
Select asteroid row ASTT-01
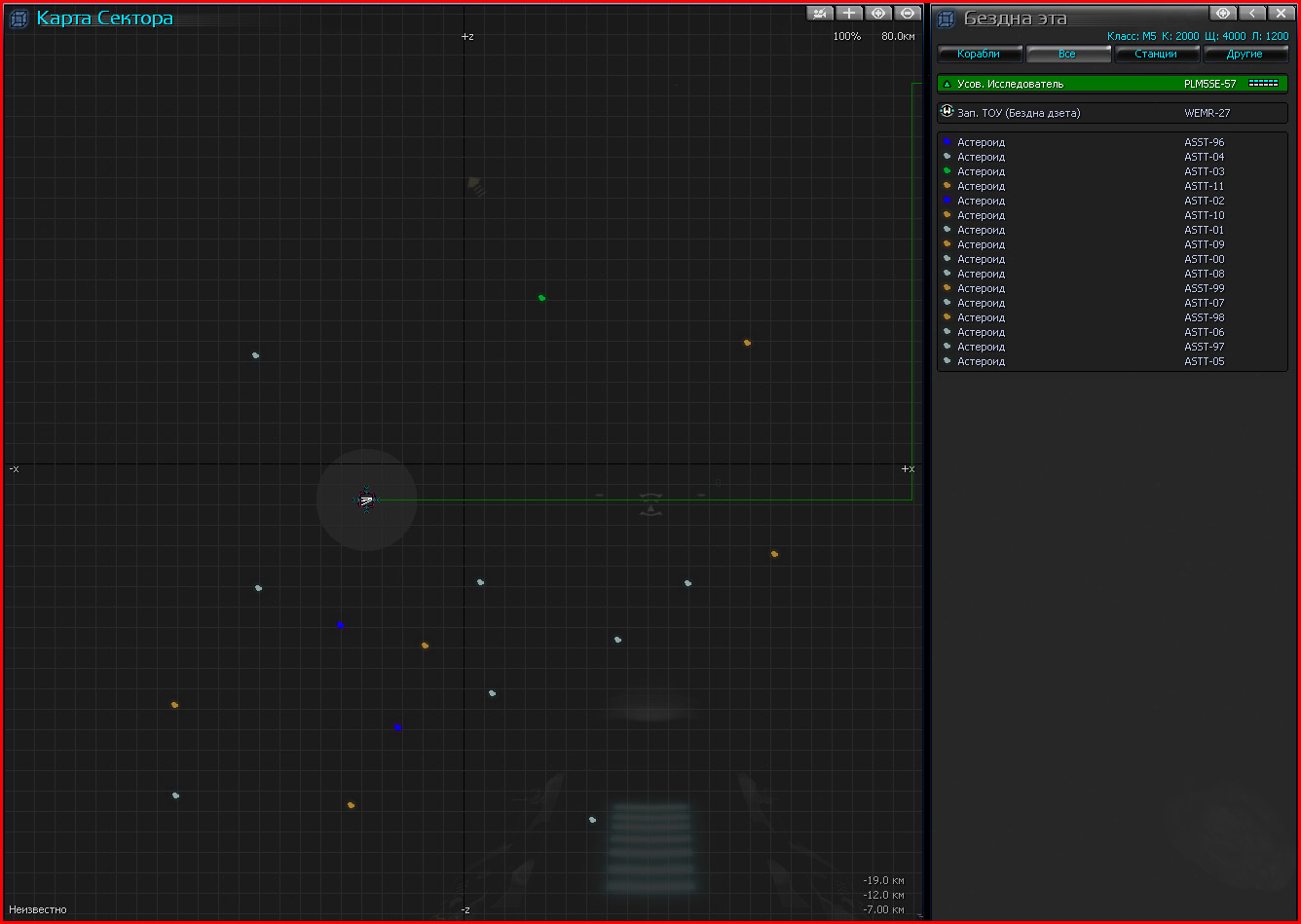1112,230
